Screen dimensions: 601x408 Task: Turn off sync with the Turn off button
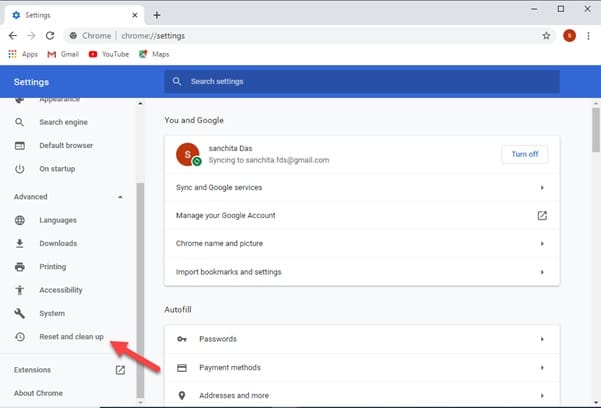tap(524, 154)
